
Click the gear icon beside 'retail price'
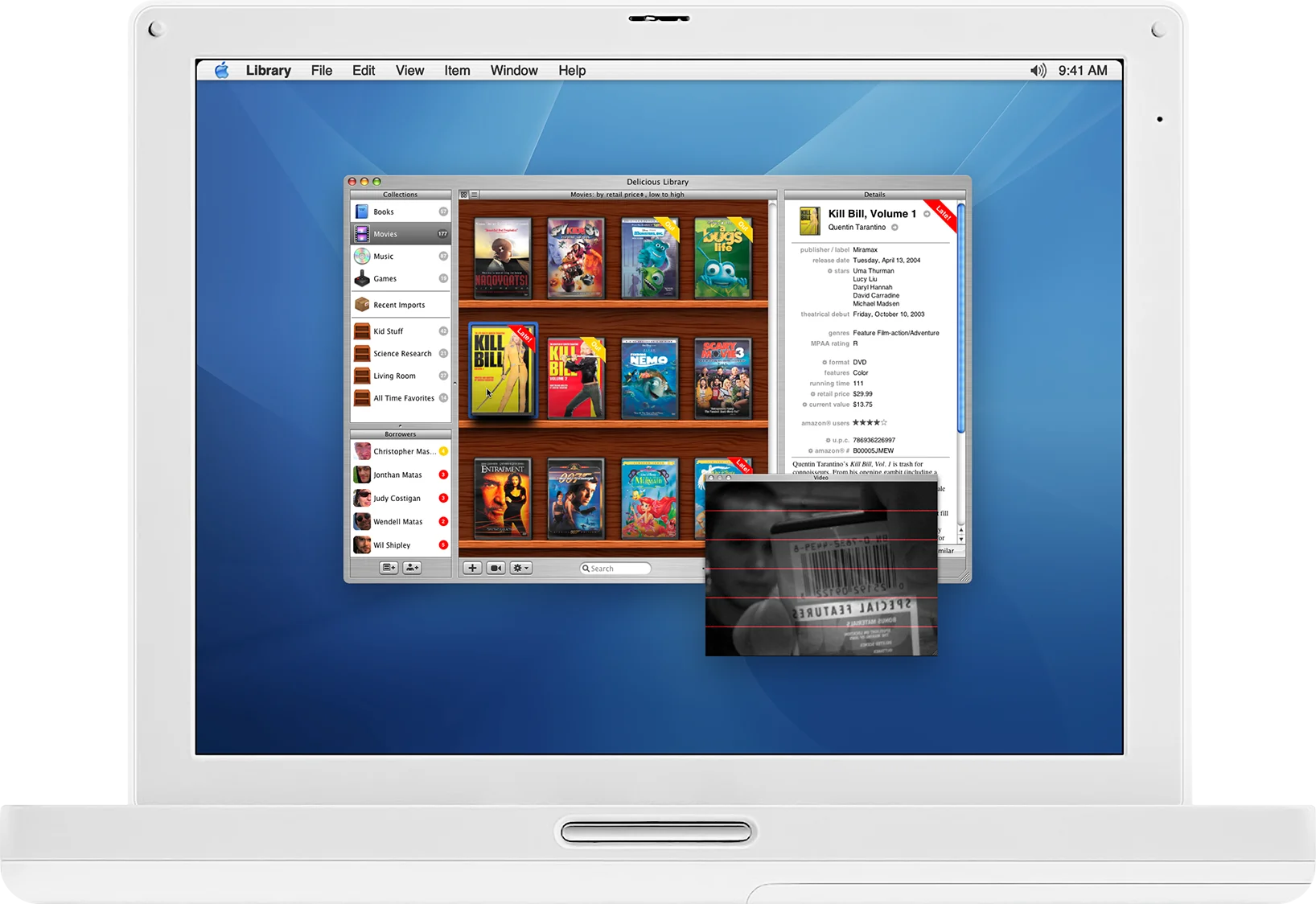(x=813, y=394)
